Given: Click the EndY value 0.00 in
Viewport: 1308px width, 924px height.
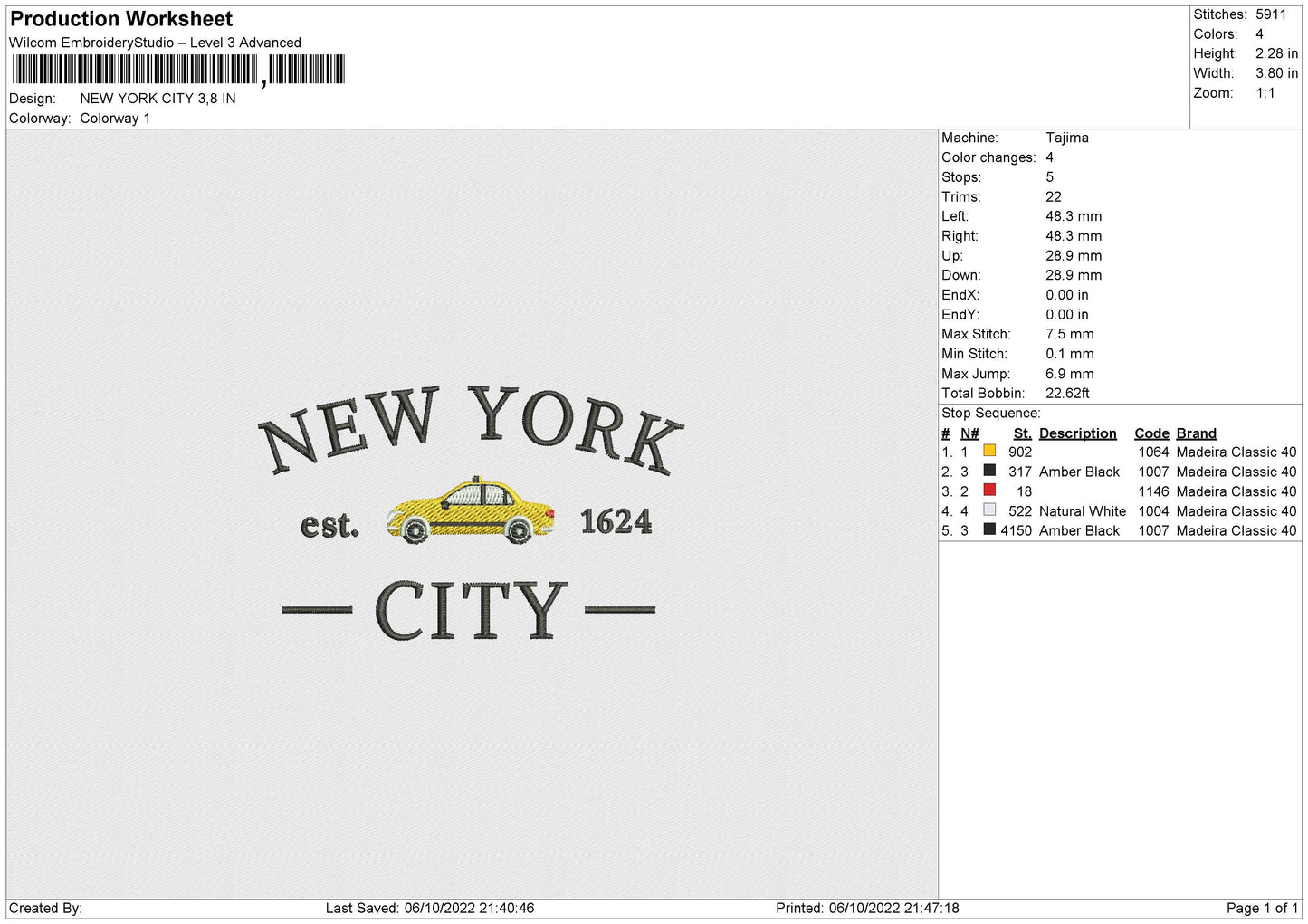Looking at the screenshot, I should click(1067, 315).
